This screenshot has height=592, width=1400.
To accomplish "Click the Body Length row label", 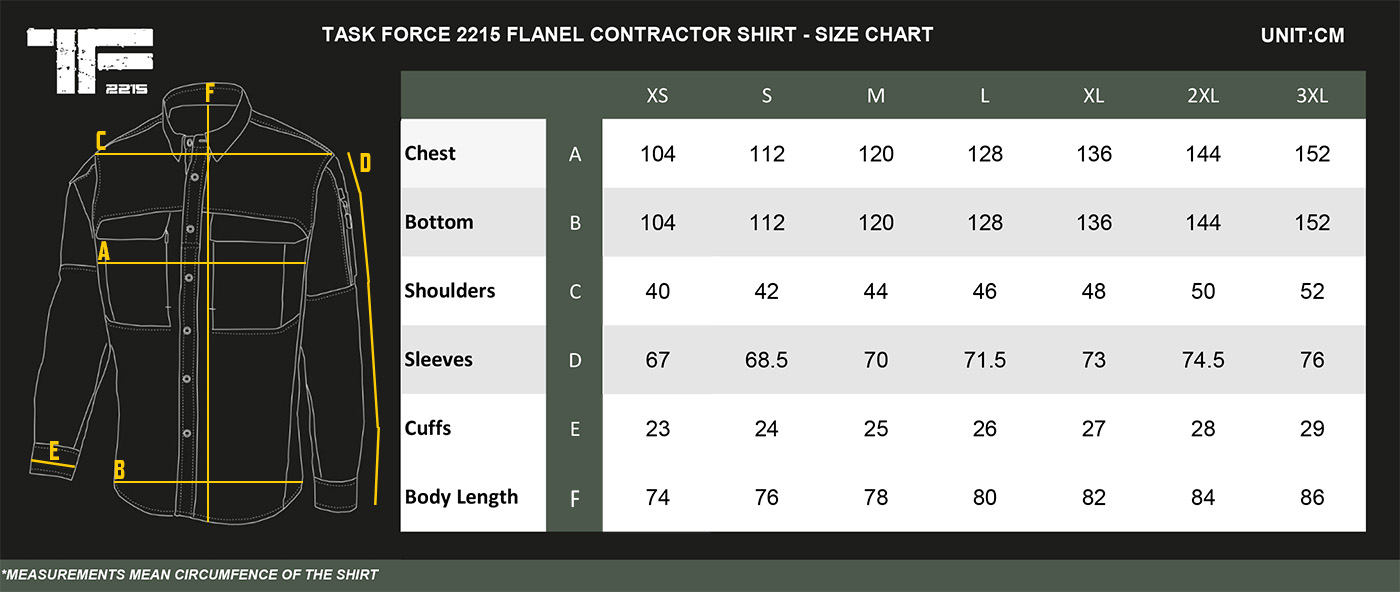I will (461, 497).
